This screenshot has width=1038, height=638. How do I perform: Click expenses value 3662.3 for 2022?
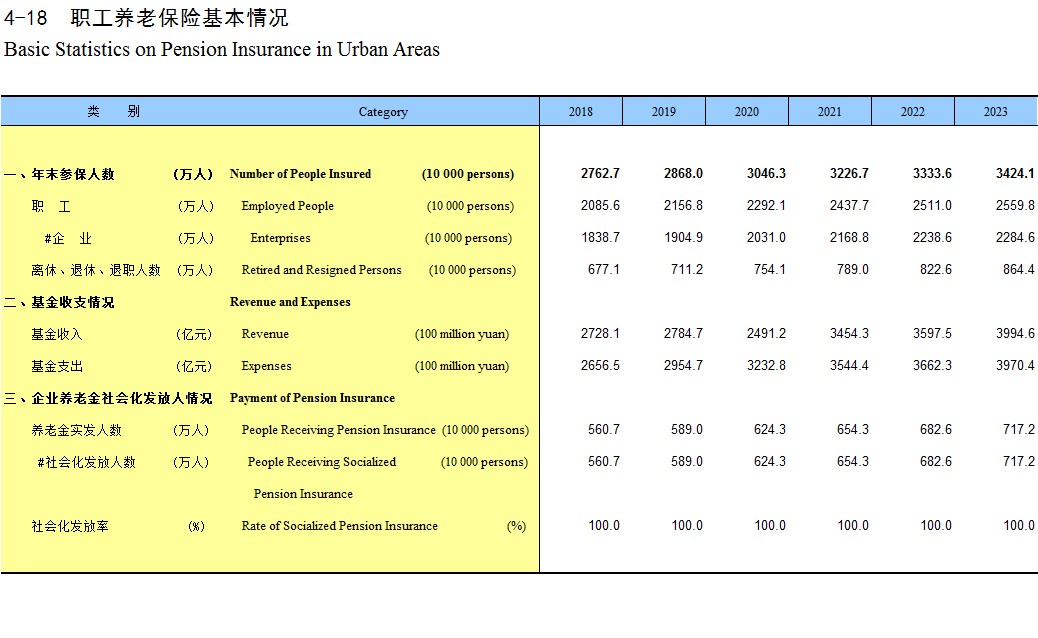(932, 365)
